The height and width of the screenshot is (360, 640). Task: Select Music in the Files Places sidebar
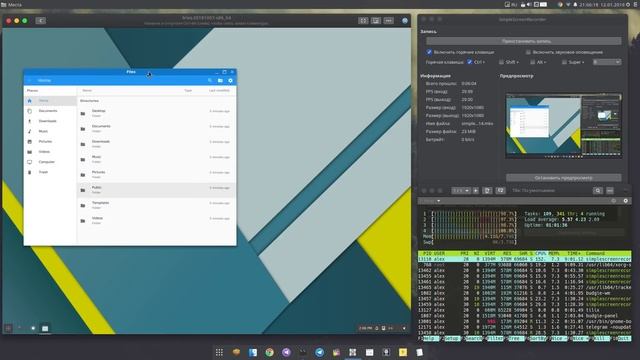click(x=50, y=131)
